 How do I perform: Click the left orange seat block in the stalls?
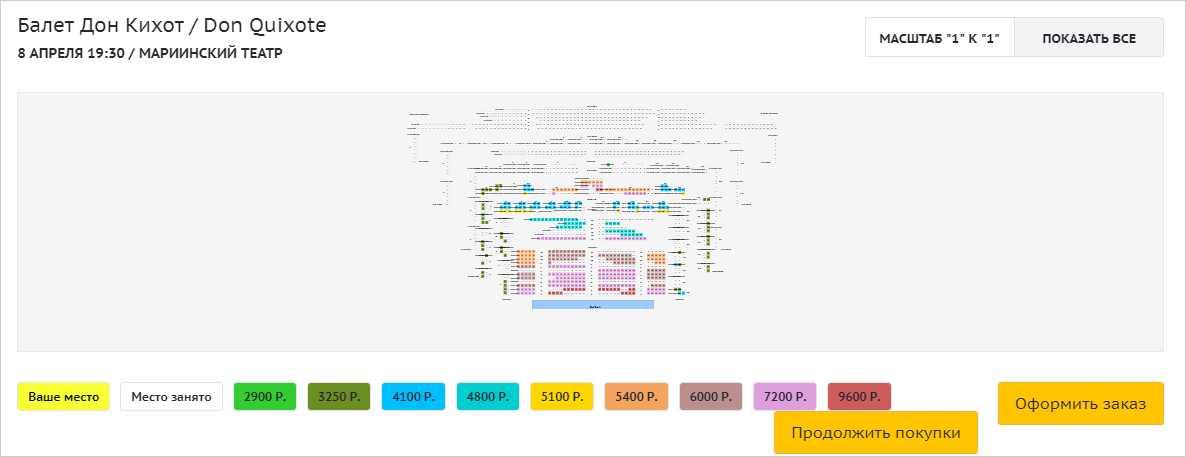[525, 258]
